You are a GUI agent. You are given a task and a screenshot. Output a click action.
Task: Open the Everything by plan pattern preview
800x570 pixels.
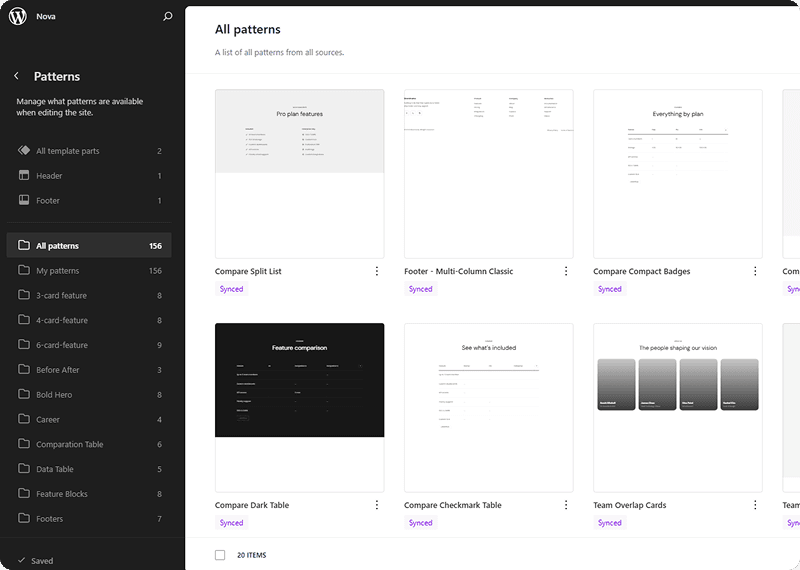(678, 174)
